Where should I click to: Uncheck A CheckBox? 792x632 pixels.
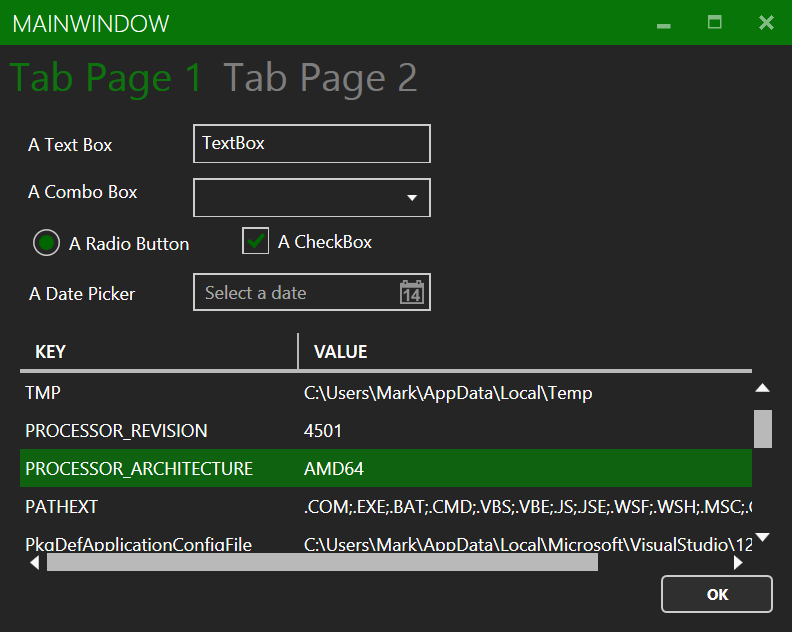point(256,241)
